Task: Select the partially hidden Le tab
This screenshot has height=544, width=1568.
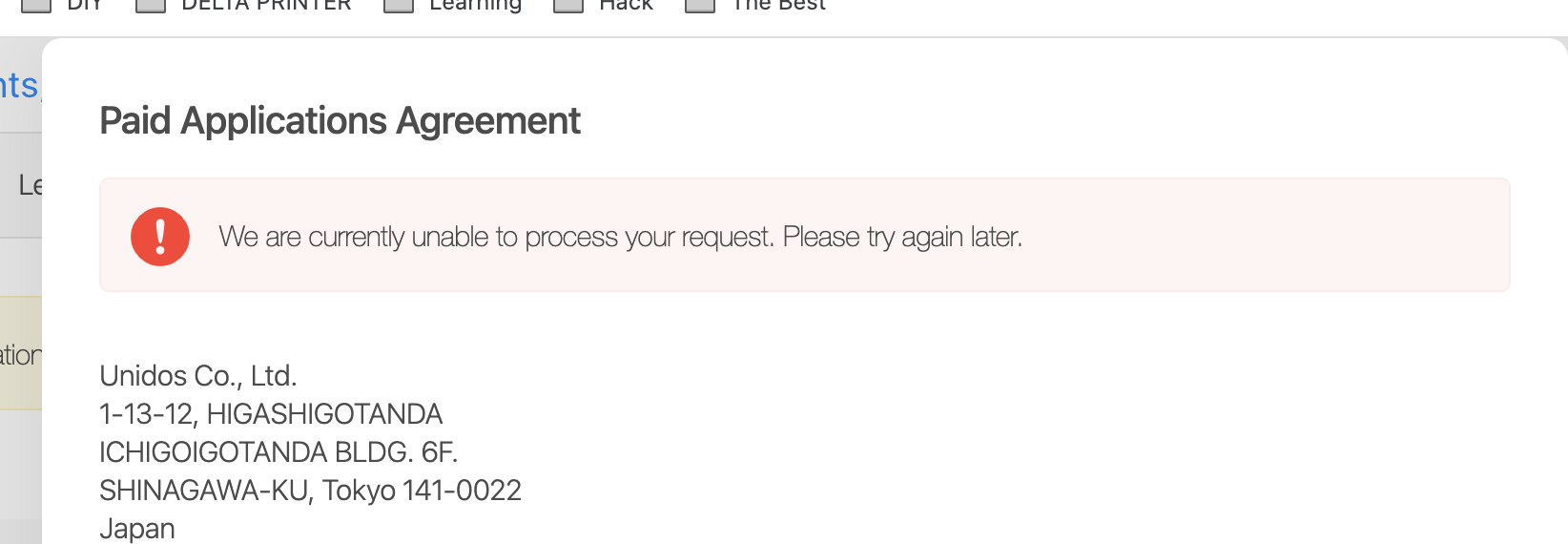Action: tap(31, 185)
